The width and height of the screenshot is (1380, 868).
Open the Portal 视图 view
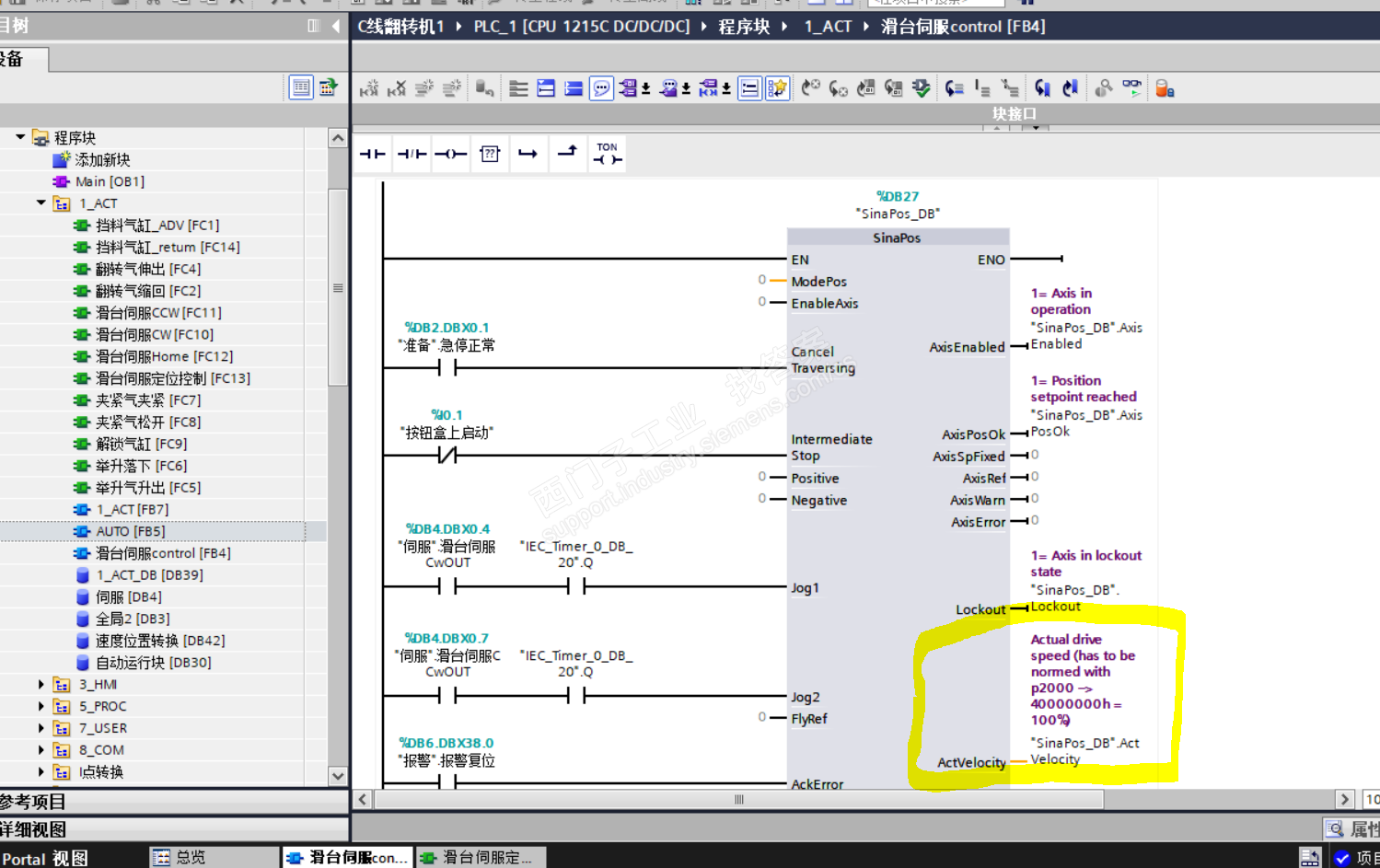coord(44,858)
